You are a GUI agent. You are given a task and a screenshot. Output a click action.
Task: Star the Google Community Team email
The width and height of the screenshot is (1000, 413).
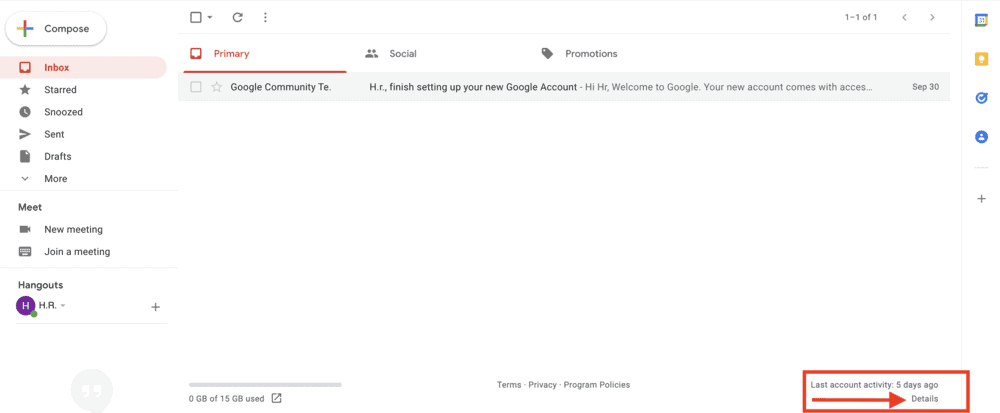[x=217, y=87]
